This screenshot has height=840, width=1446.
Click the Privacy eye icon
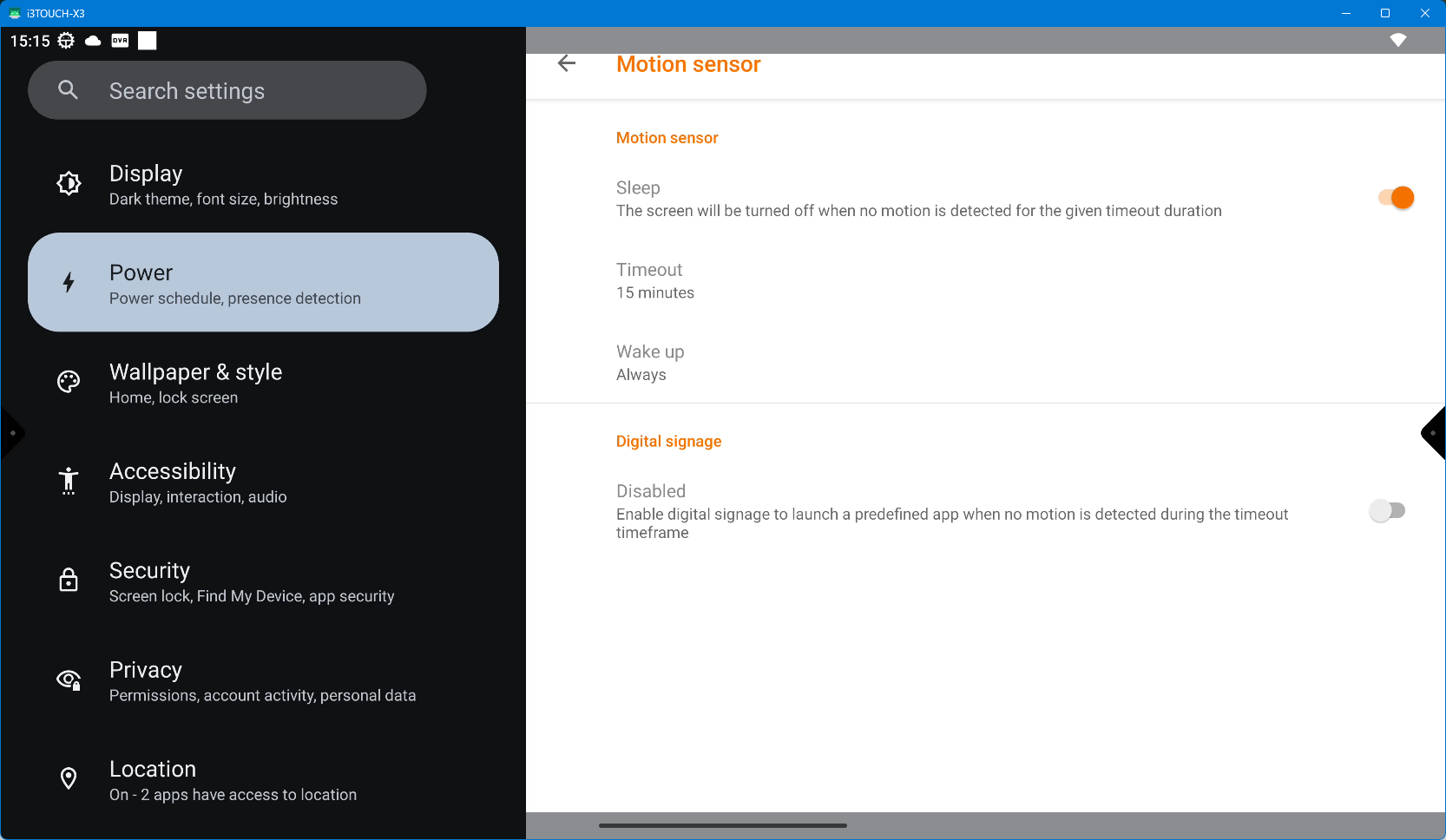(69, 679)
